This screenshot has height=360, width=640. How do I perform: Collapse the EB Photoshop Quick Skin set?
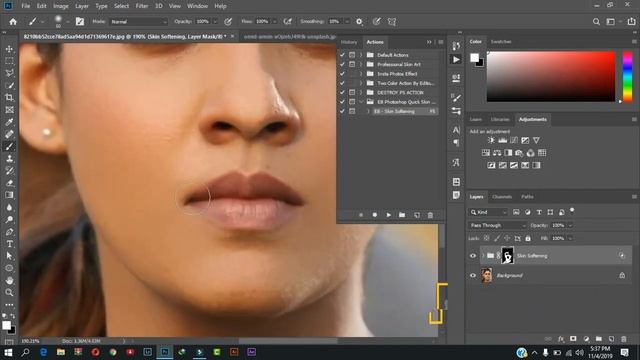[x=361, y=102]
